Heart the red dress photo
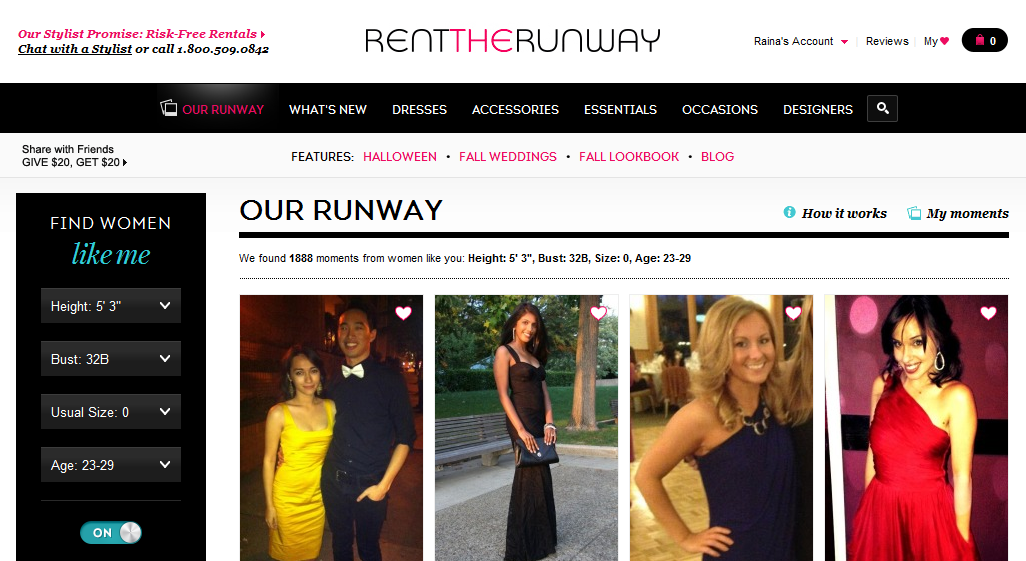 click(988, 313)
